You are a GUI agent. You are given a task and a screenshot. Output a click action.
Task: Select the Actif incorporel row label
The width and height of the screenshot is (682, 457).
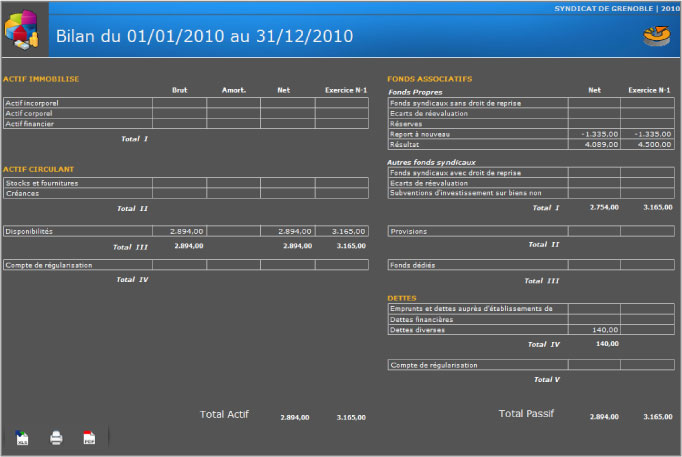point(77,102)
